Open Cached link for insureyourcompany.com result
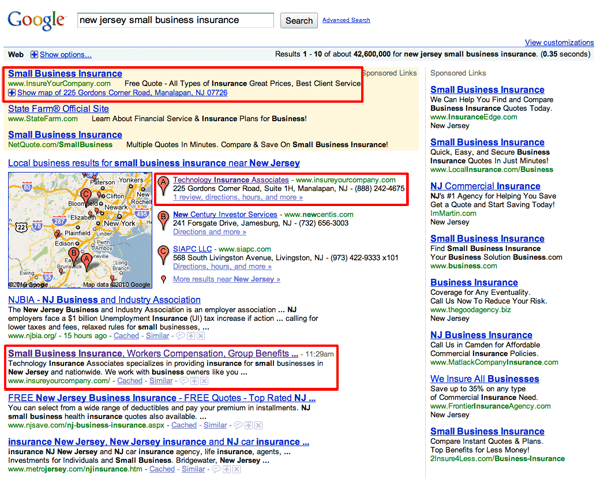Image resolution: width=600 pixels, height=479 pixels. click(130, 381)
